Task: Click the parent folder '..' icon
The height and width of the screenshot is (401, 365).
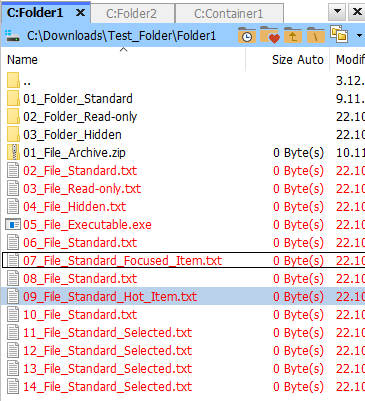Action: pyautogui.click(x=13, y=81)
